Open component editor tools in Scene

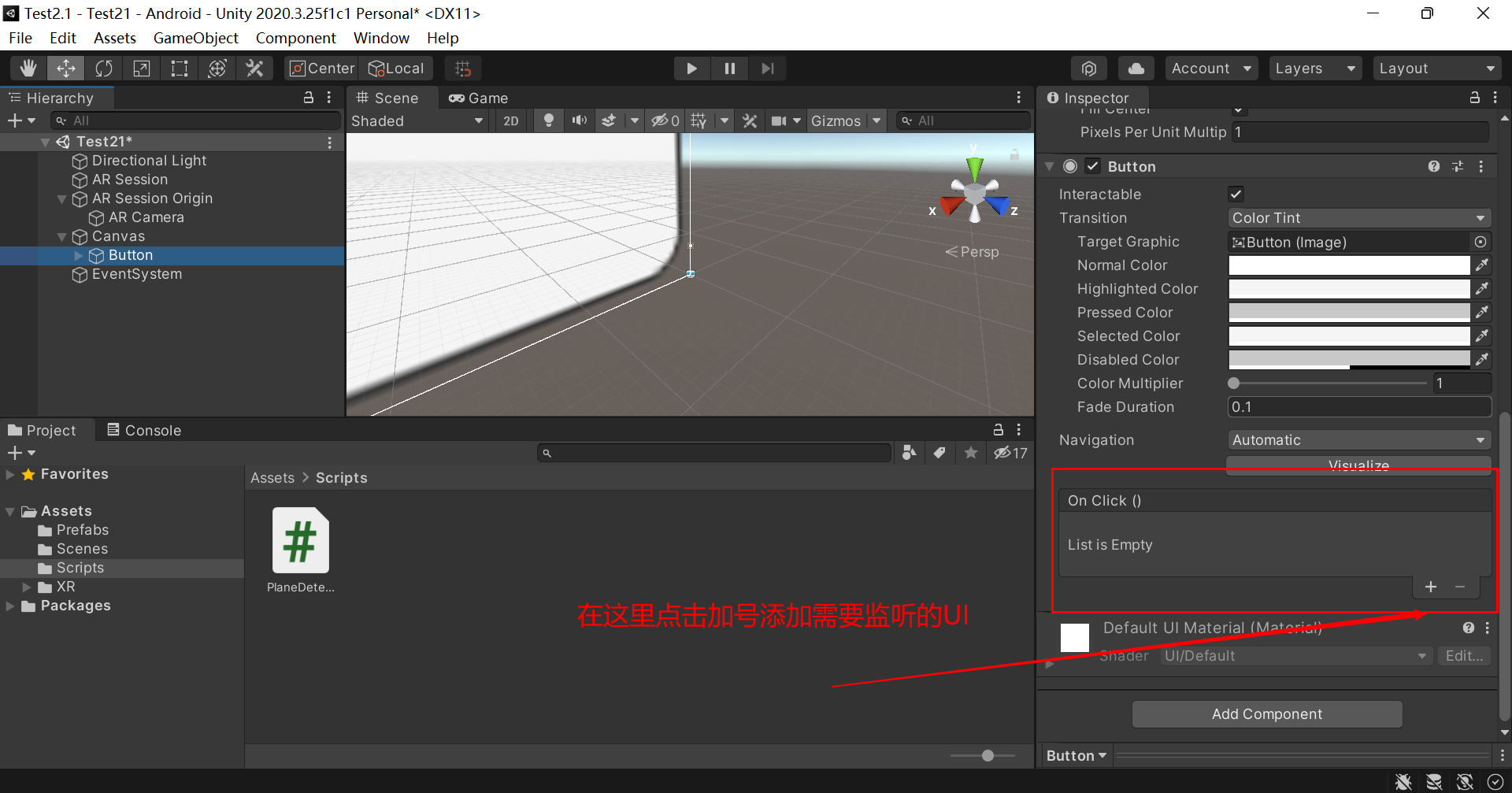click(750, 120)
